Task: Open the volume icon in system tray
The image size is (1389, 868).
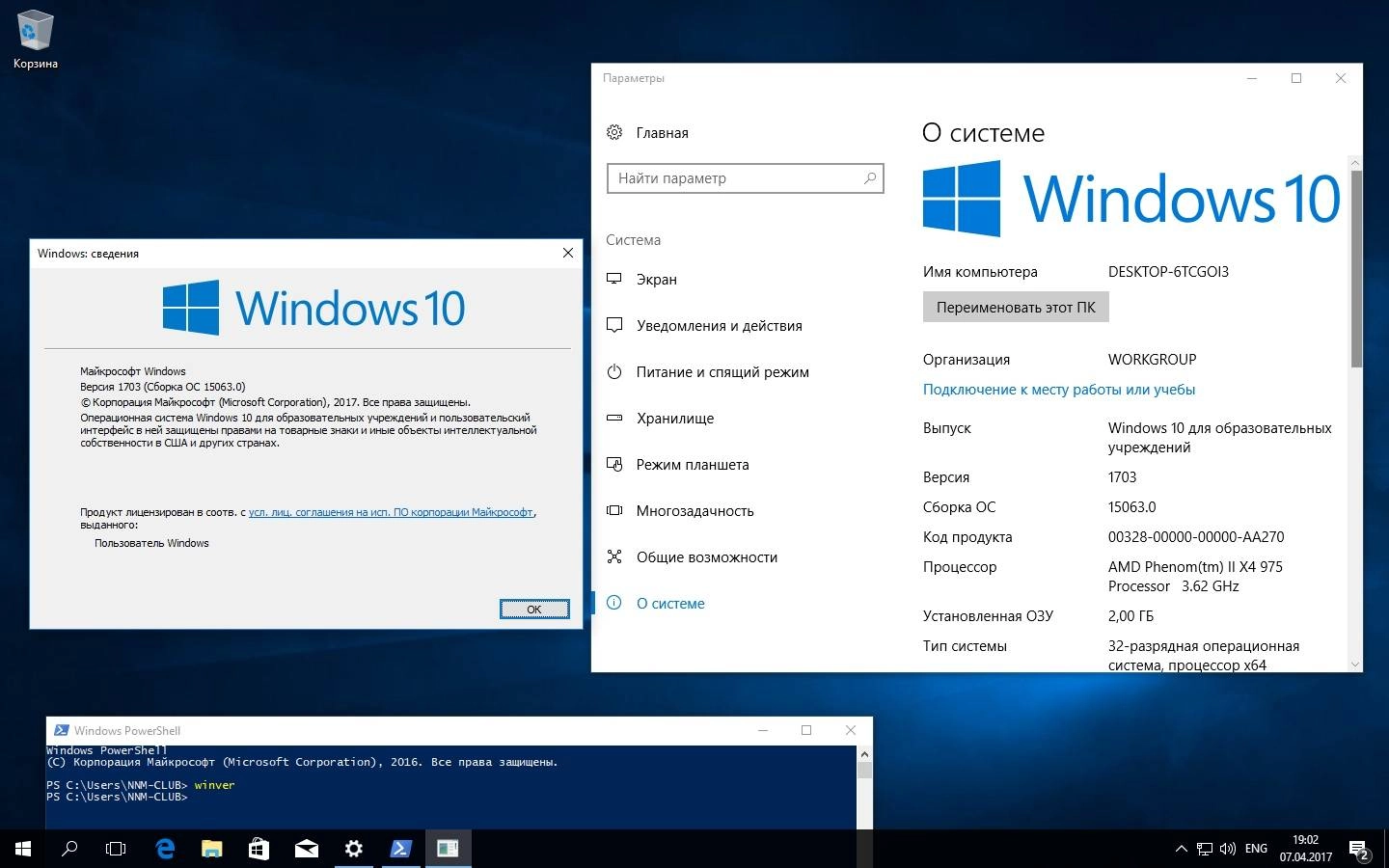Action: tap(1228, 849)
